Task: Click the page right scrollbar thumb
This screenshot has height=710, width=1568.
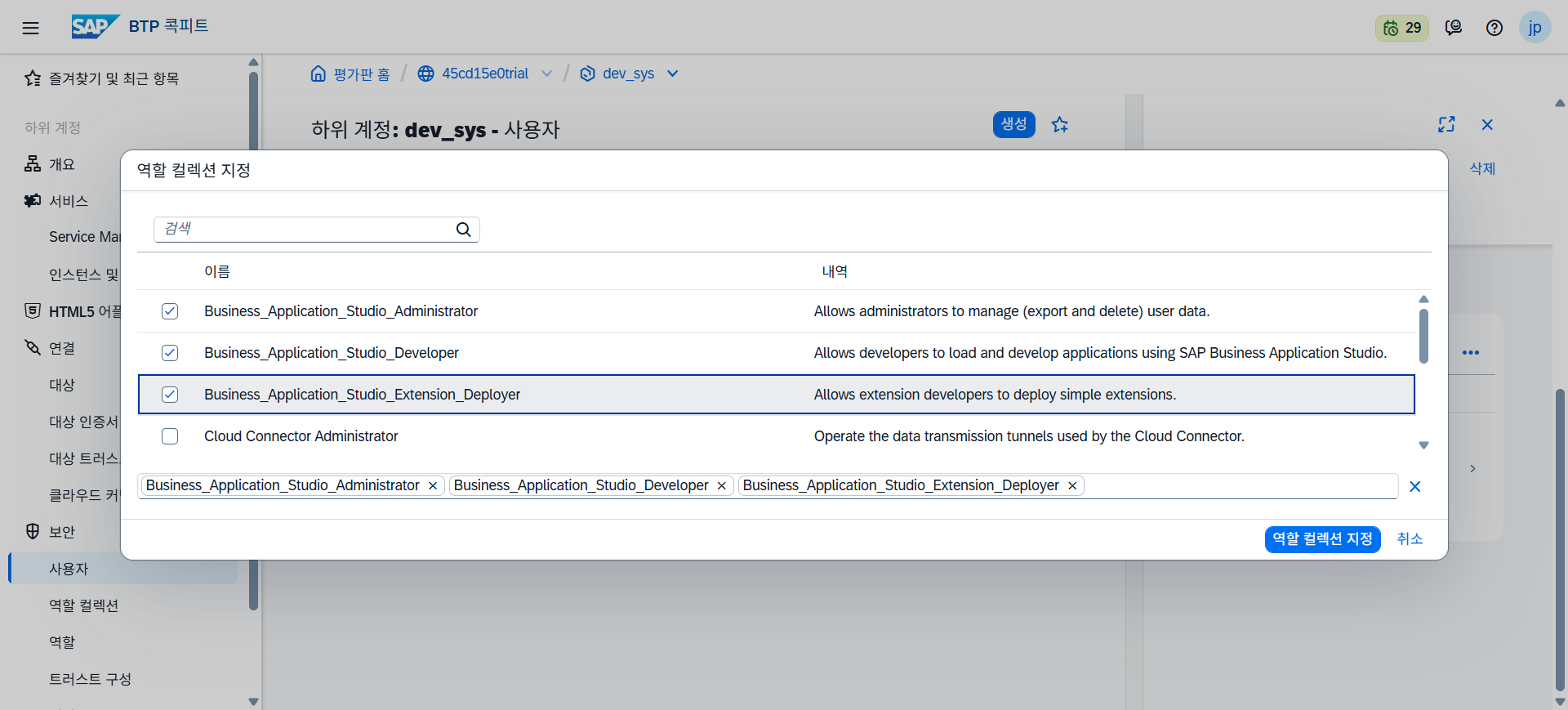Action: pyautogui.click(x=1560, y=539)
